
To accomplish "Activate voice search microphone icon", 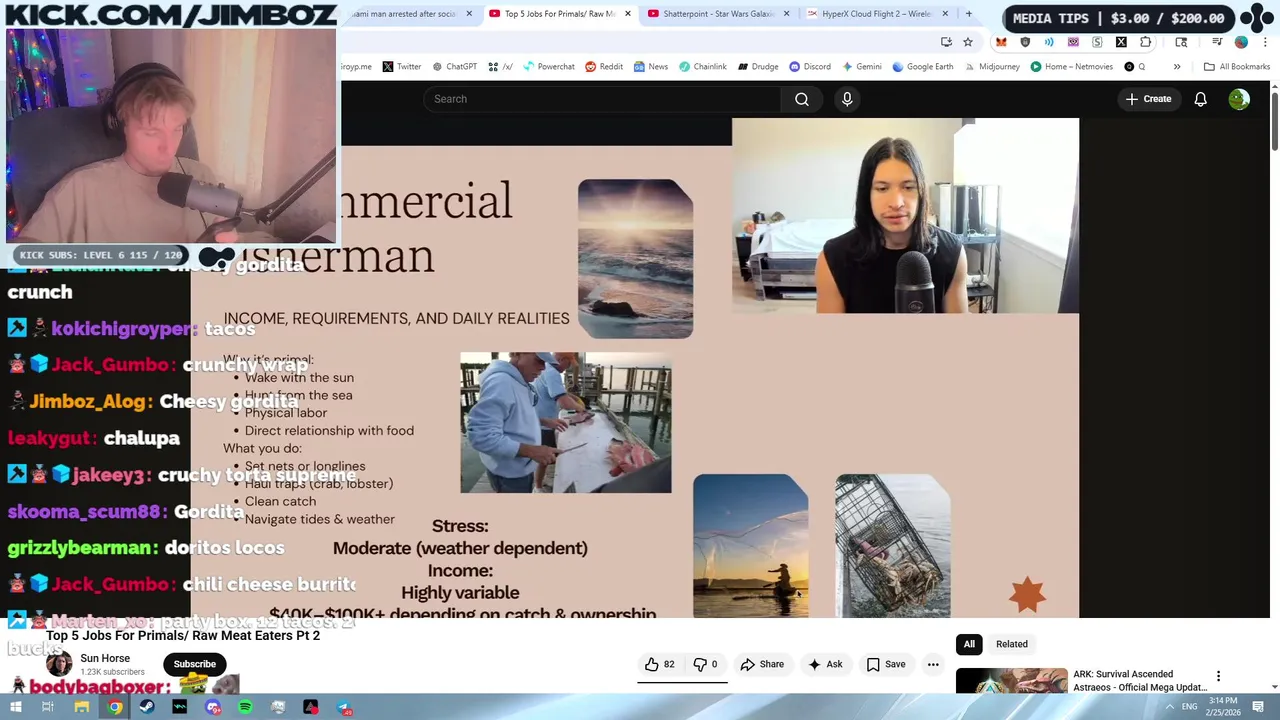I will [x=847, y=99].
